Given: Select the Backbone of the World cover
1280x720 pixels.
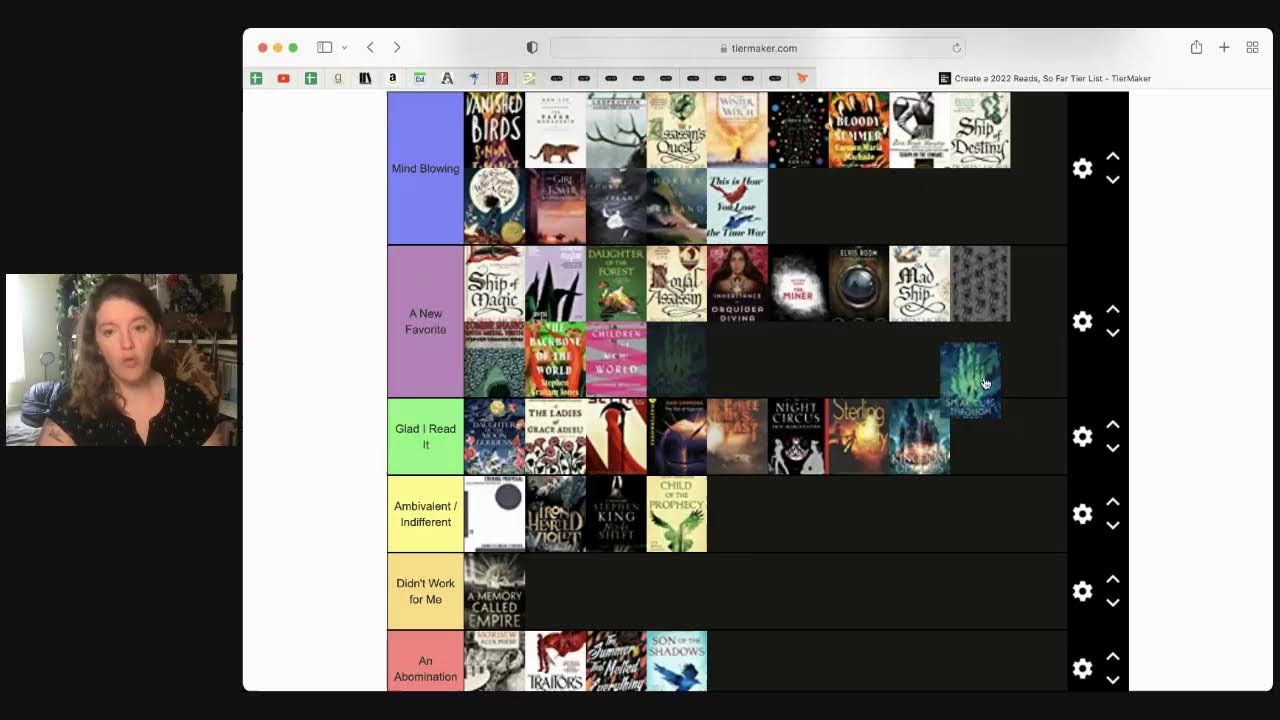Looking at the screenshot, I should point(555,360).
